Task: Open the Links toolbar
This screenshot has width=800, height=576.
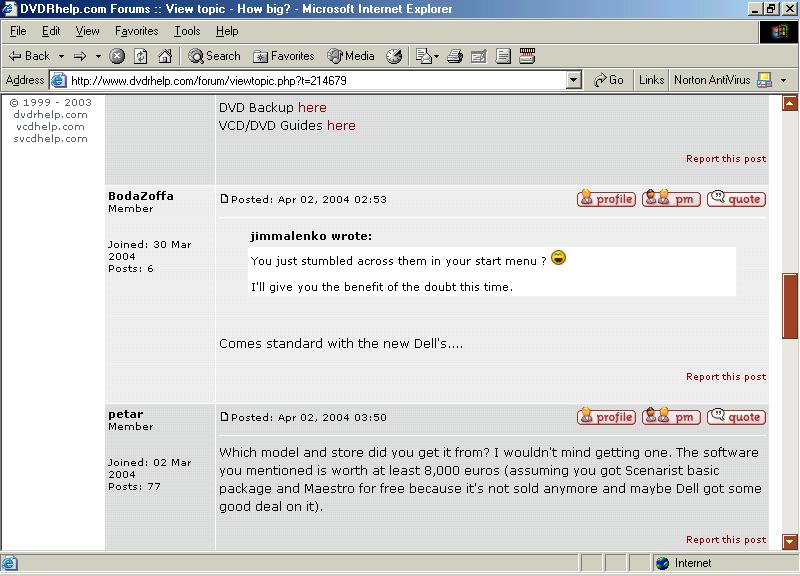Action: click(652, 80)
